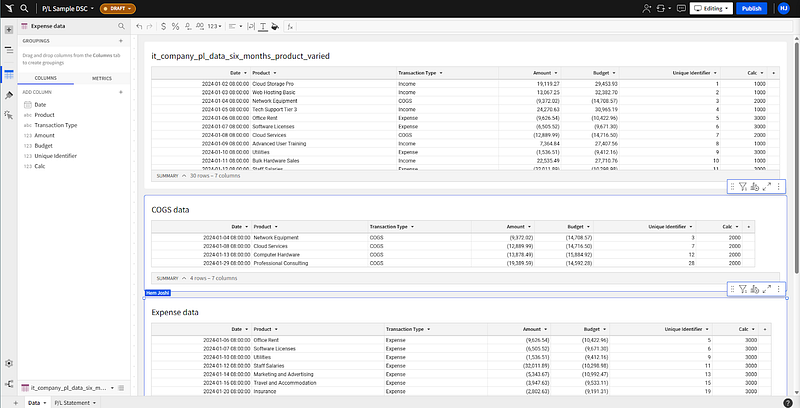The height and width of the screenshot is (408, 800).
Task: Open the 123 number format dropdown
Action: (x=215, y=27)
